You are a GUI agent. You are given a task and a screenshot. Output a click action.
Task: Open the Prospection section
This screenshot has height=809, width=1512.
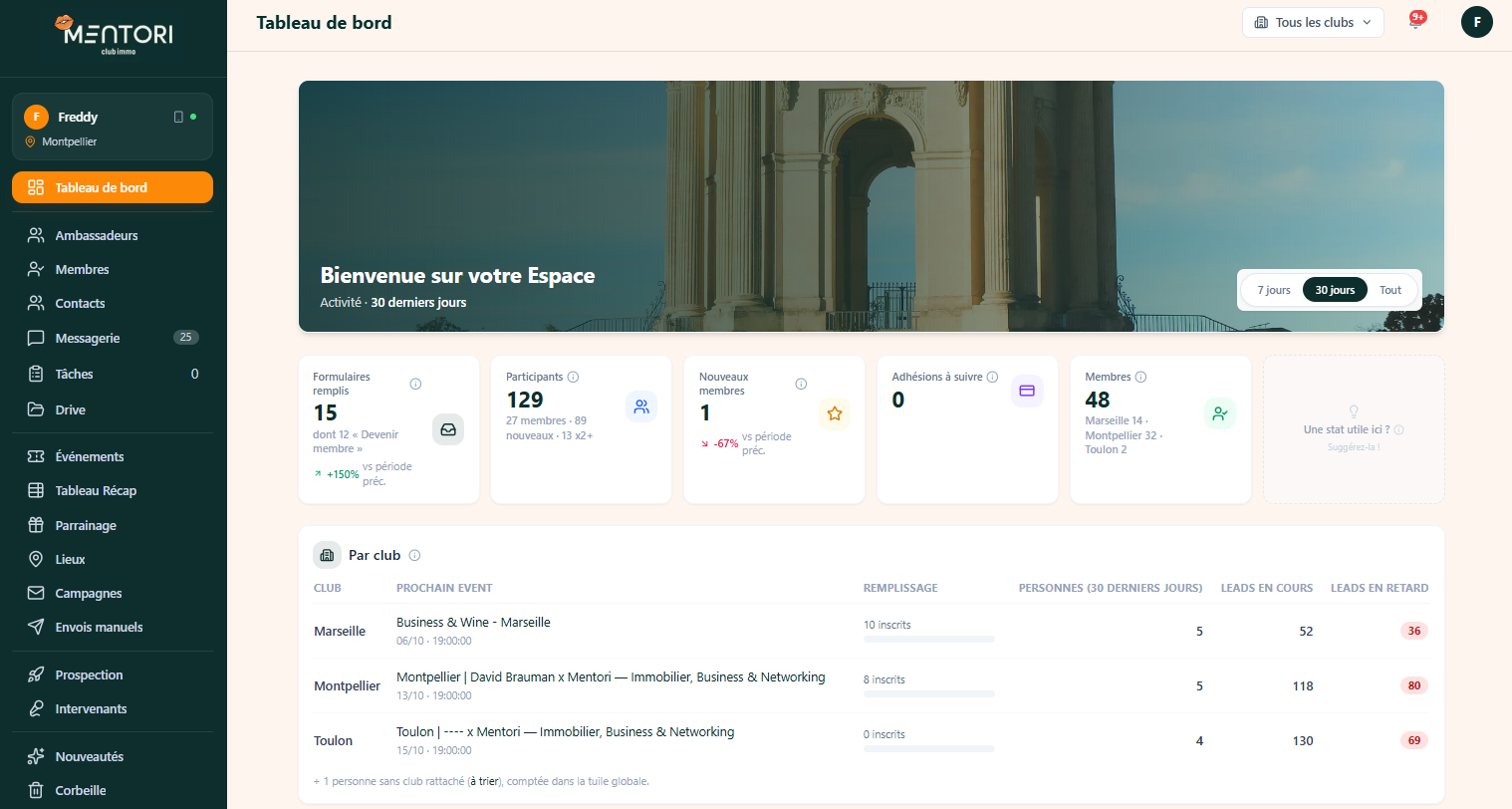click(113, 674)
